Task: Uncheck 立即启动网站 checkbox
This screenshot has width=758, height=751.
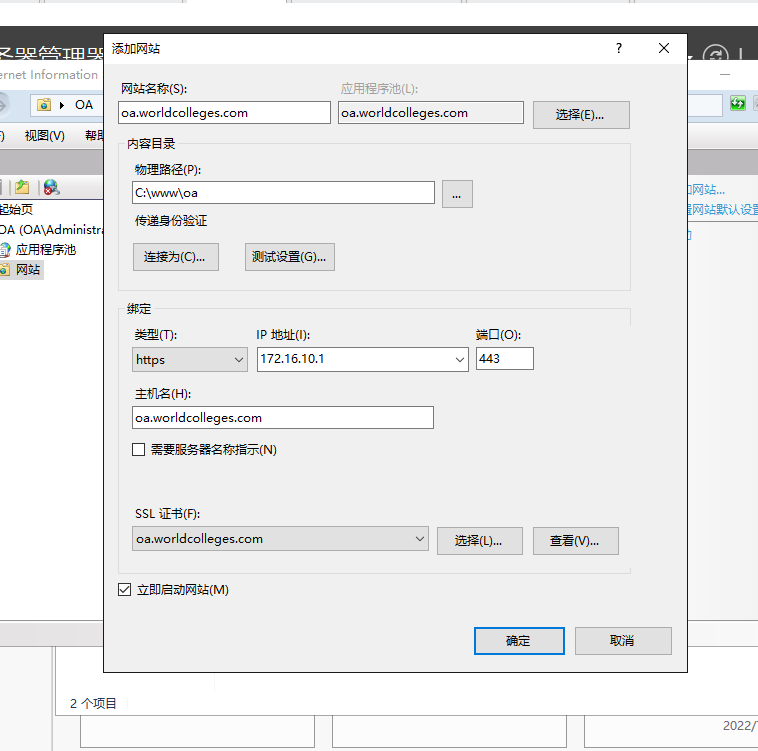Action: pos(125,590)
